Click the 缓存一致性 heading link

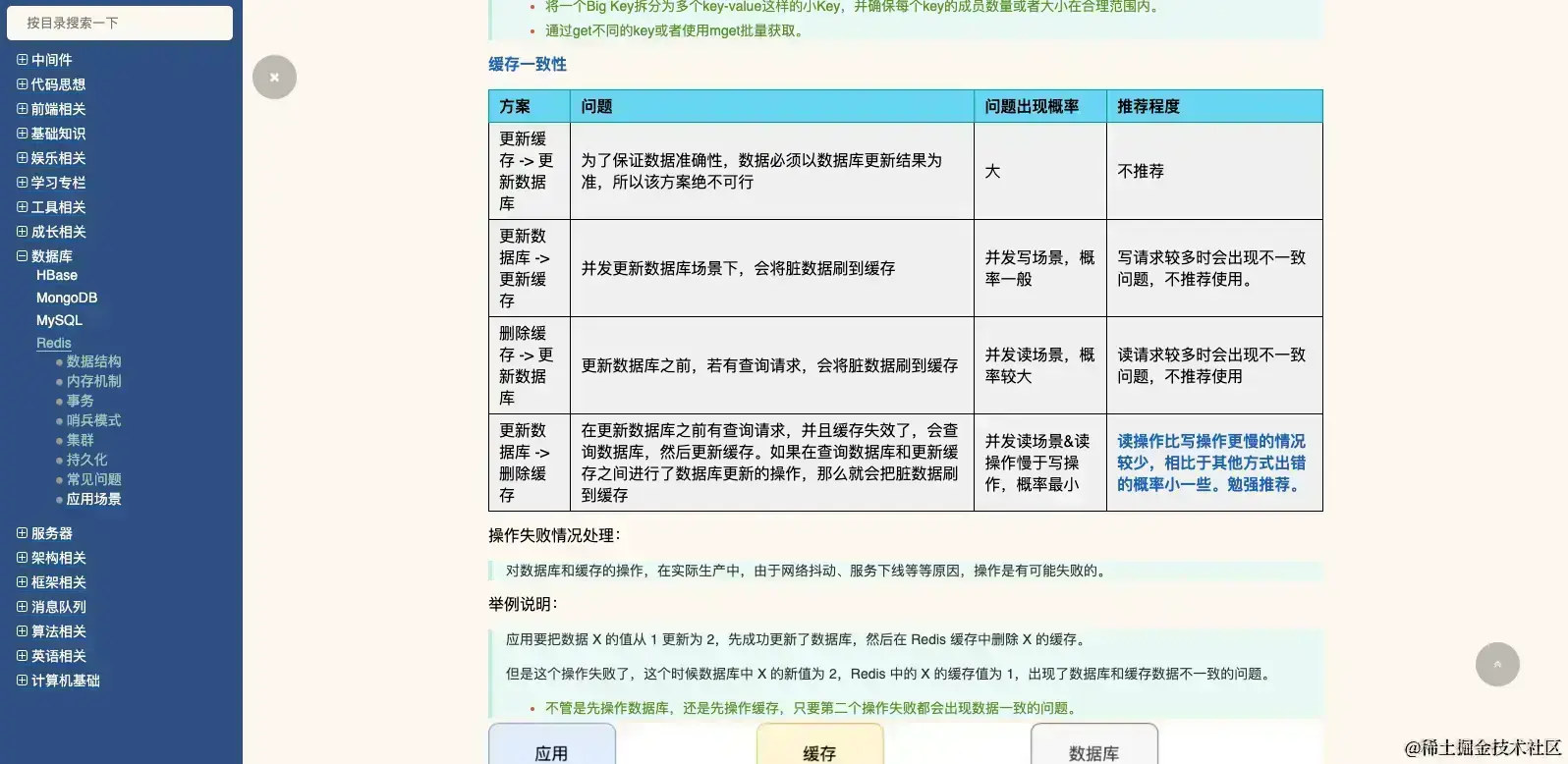coord(528,64)
